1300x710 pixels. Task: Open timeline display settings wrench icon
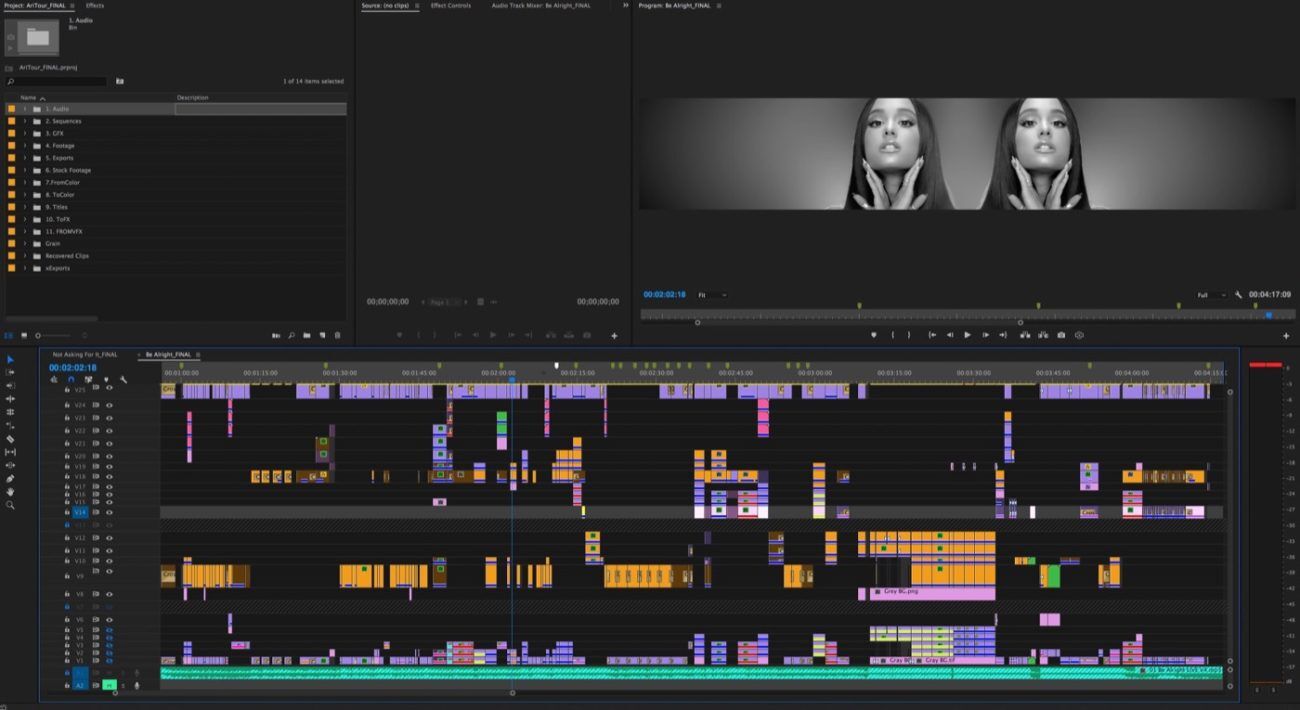[x=123, y=379]
